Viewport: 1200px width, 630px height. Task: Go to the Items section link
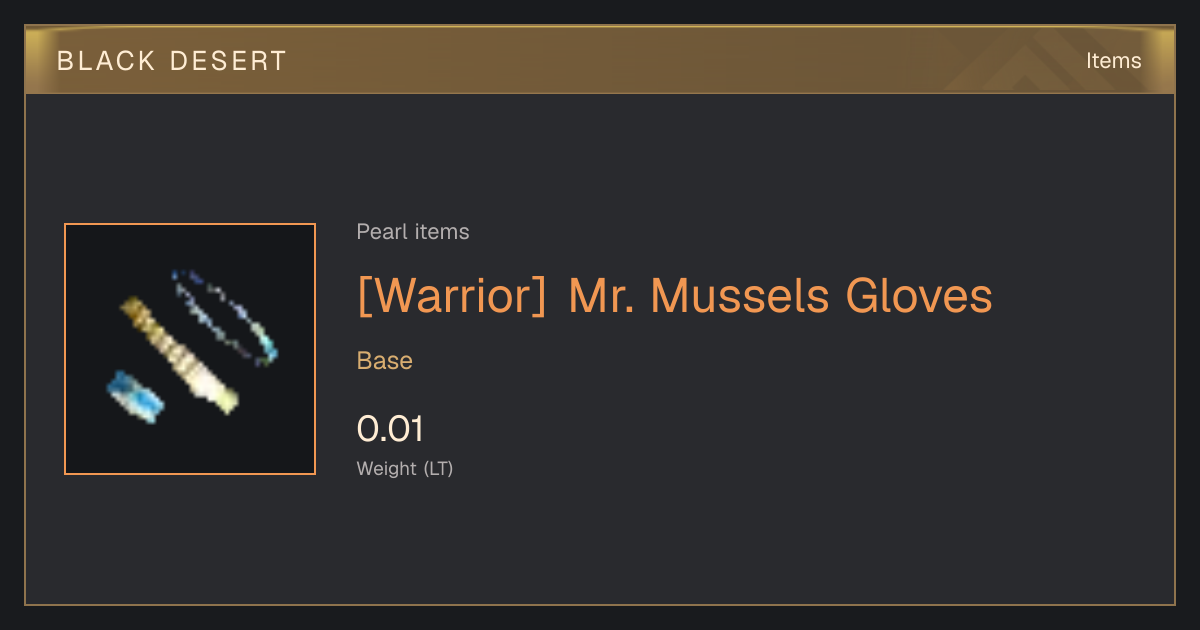click(x=1113, y=61)
